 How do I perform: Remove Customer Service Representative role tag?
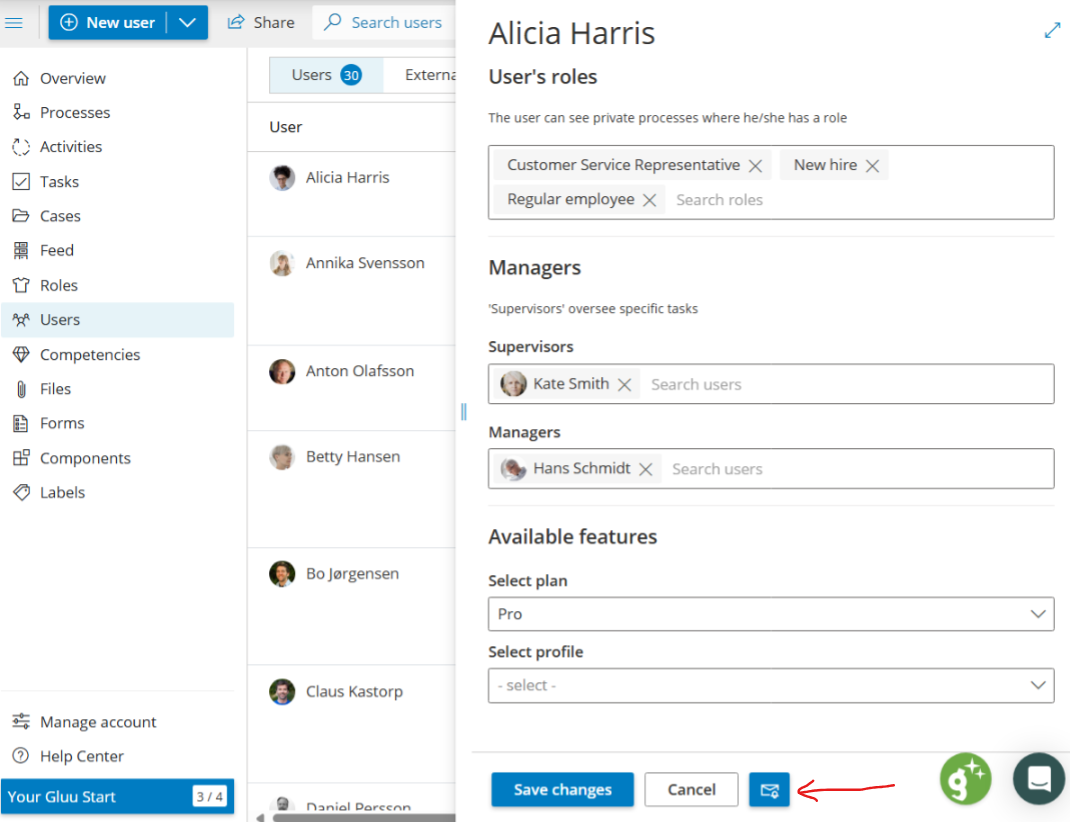pyautogui.click(x=755, y=166)
